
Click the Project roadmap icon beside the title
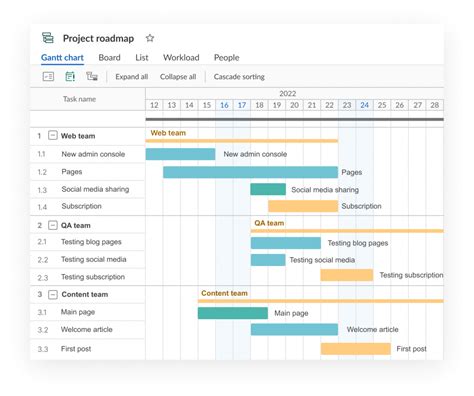(x=48, y=38)
